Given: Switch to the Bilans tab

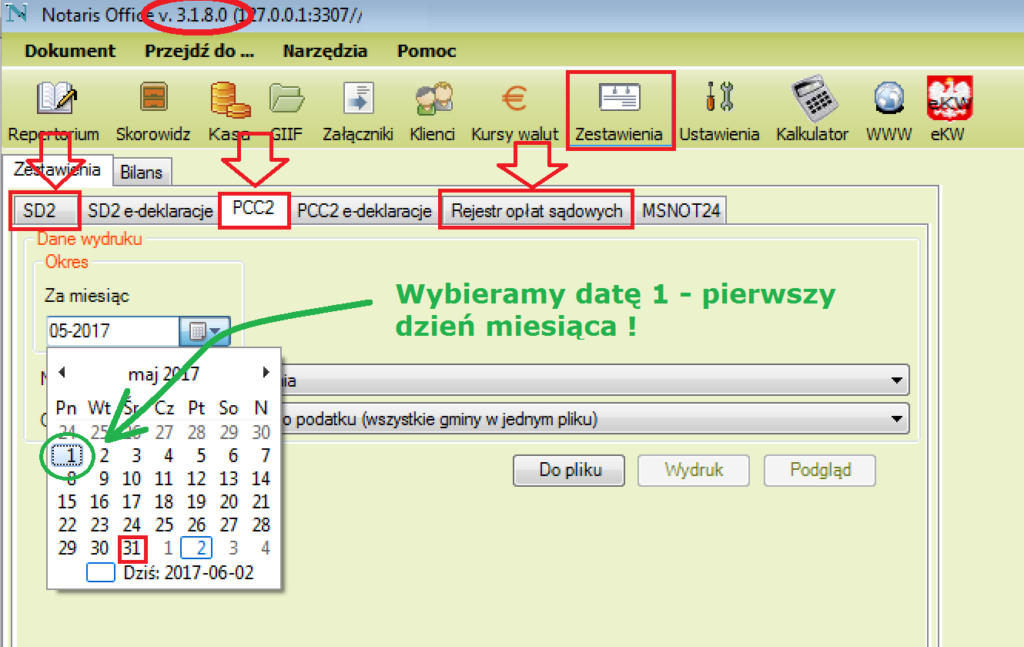Looking at the screenshot, I should [141, 172].
